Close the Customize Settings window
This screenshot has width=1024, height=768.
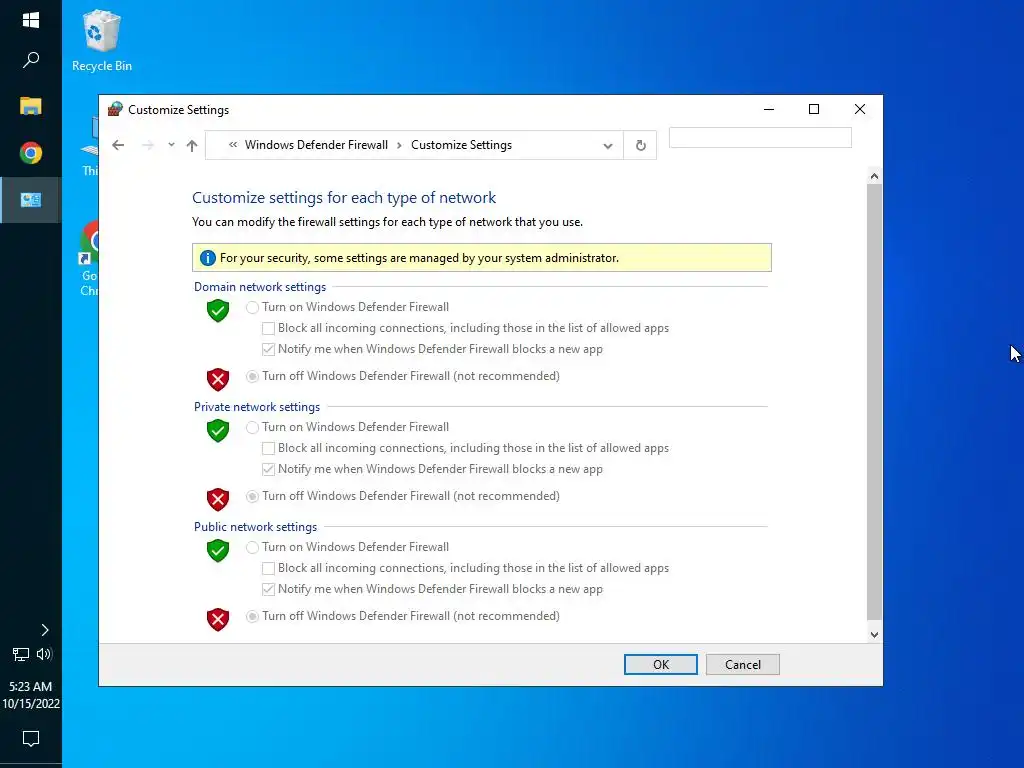[x=859, y=109]
